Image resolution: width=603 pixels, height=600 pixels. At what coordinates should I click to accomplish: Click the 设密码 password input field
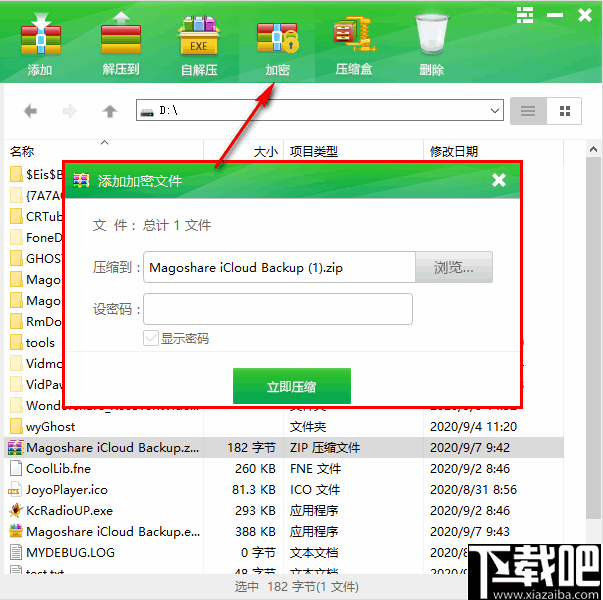278,309
